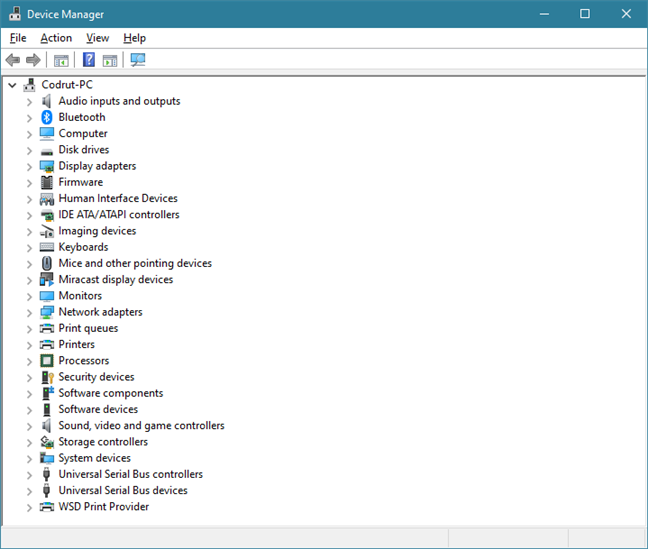Click the Bluetooth category icon
This screenshot has height=549, width=648.
point(46,117)
